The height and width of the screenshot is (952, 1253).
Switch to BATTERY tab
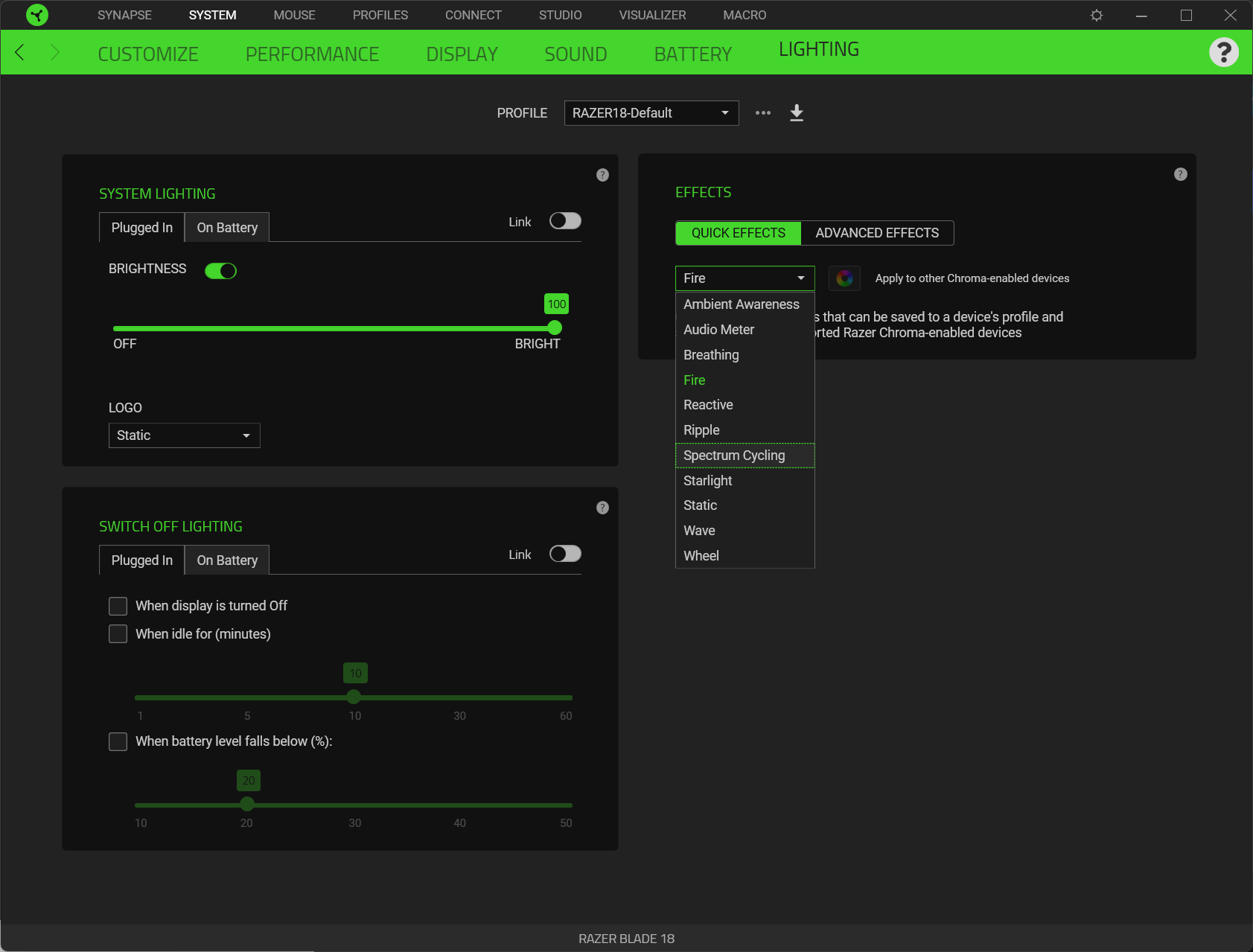pos(693,54)
